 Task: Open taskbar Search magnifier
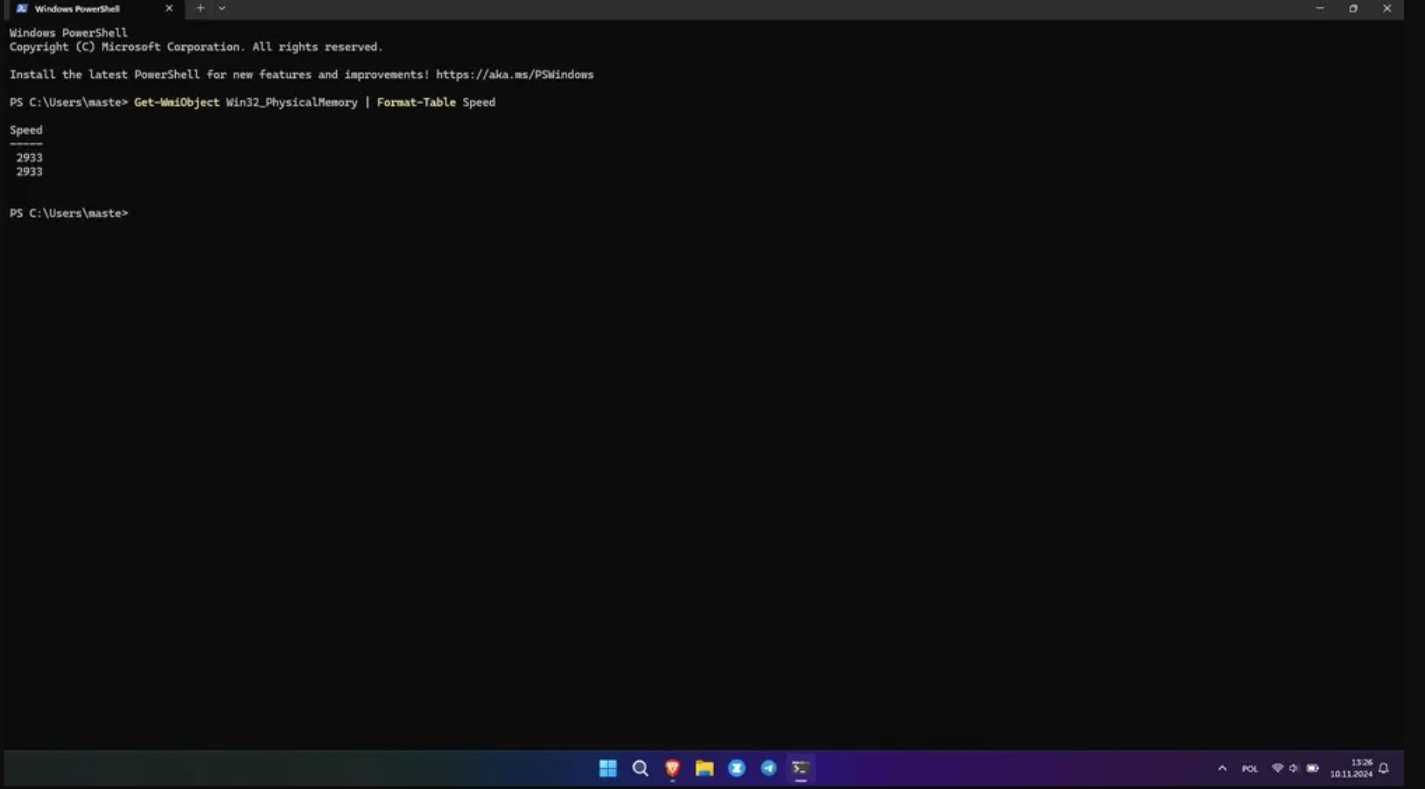pyautogui.click(x=640, y=768)
